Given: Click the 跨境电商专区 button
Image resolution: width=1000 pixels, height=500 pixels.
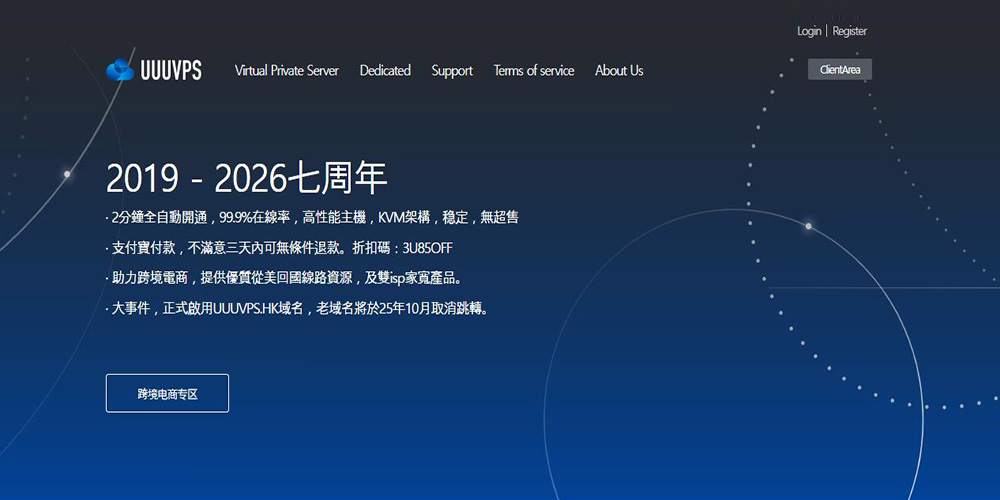Looking at the screenshot, I should (x=167, y=393).
